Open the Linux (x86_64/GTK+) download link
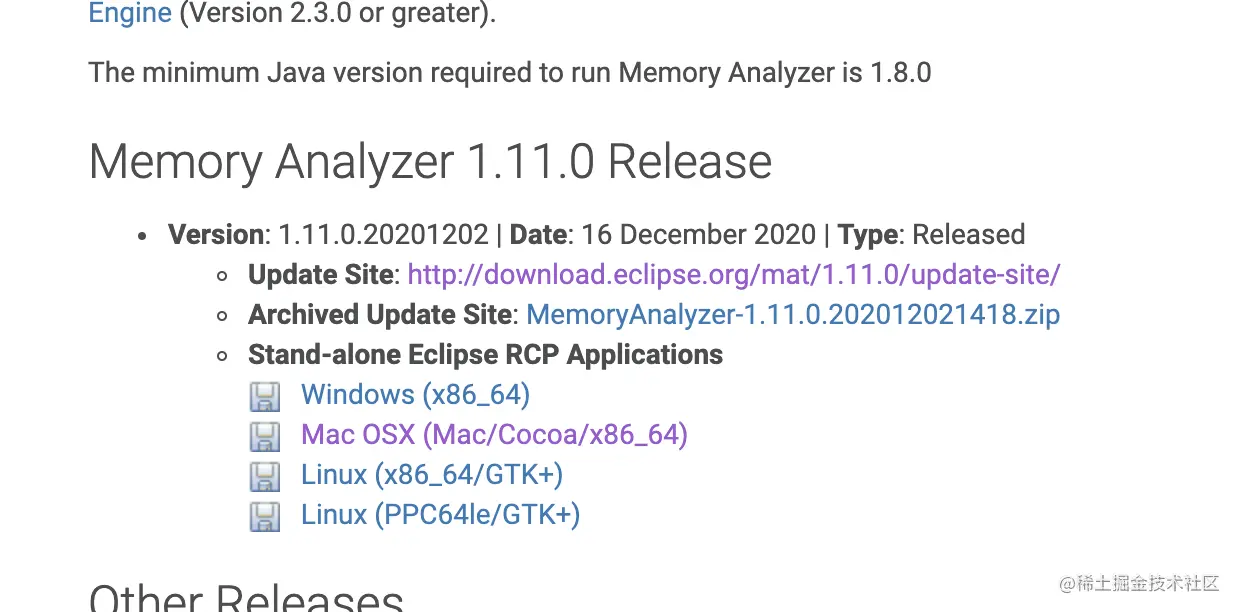 [x=432, y=474]
